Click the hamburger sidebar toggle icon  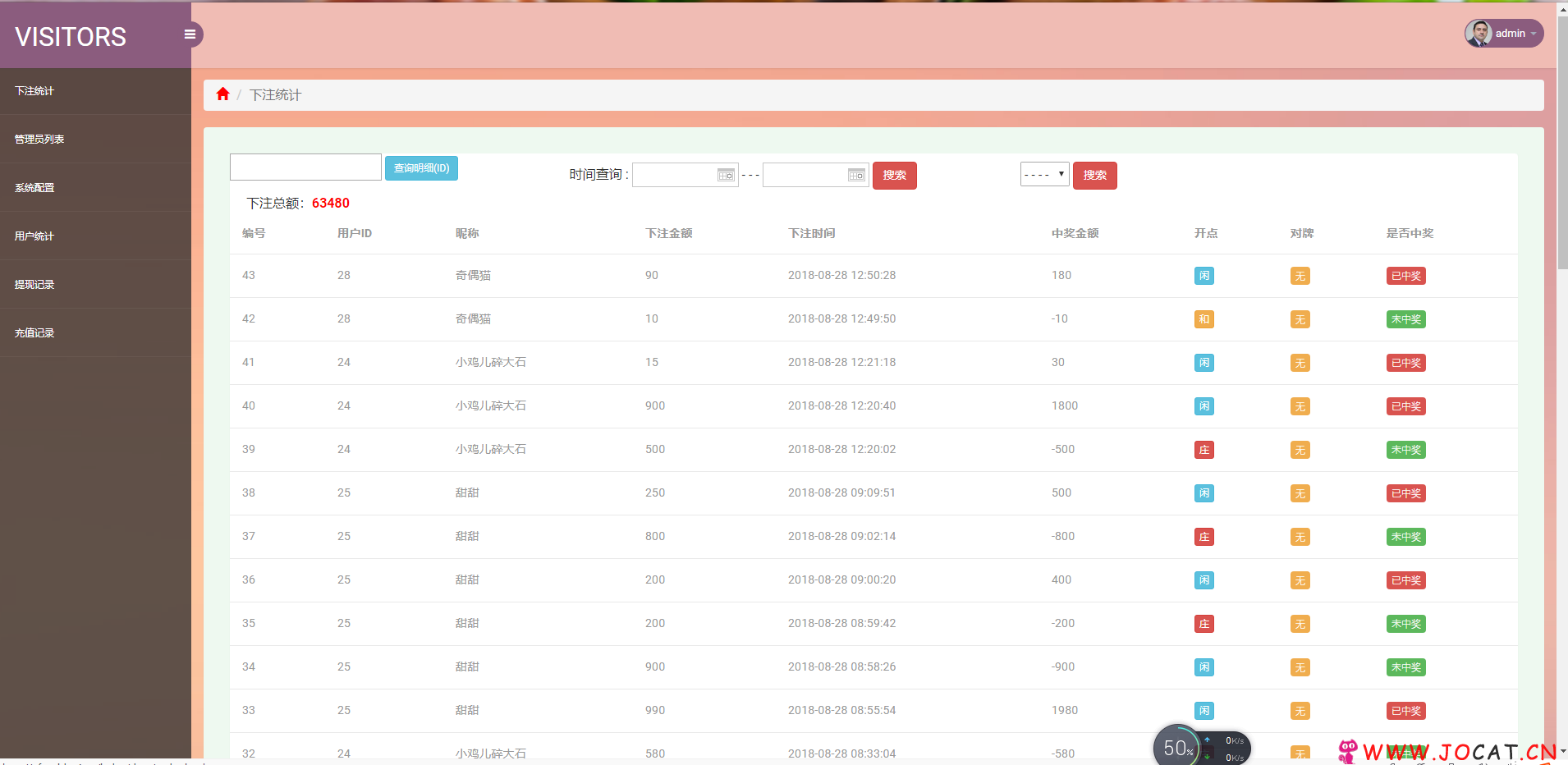[190, 34]
